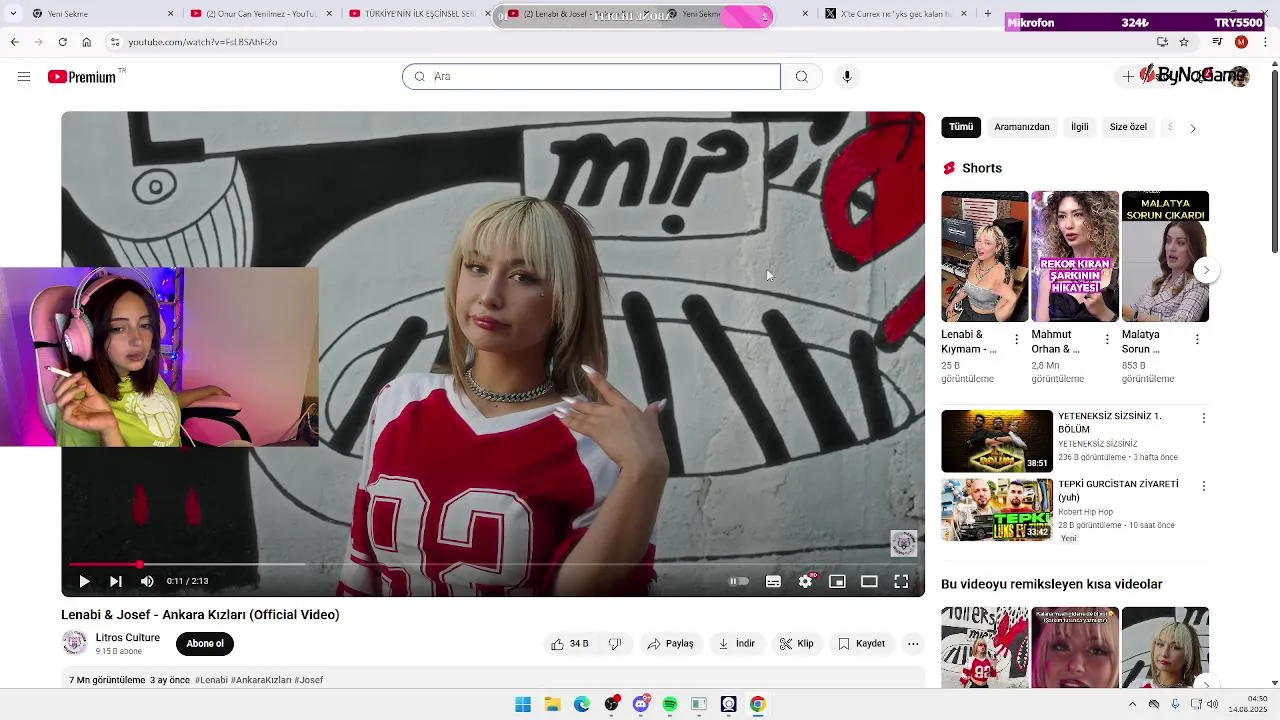Open options for TEPKİ GÜRCİSTAN video
The width and height of the screenshot is (1280, 720).
coord(1204,486)
